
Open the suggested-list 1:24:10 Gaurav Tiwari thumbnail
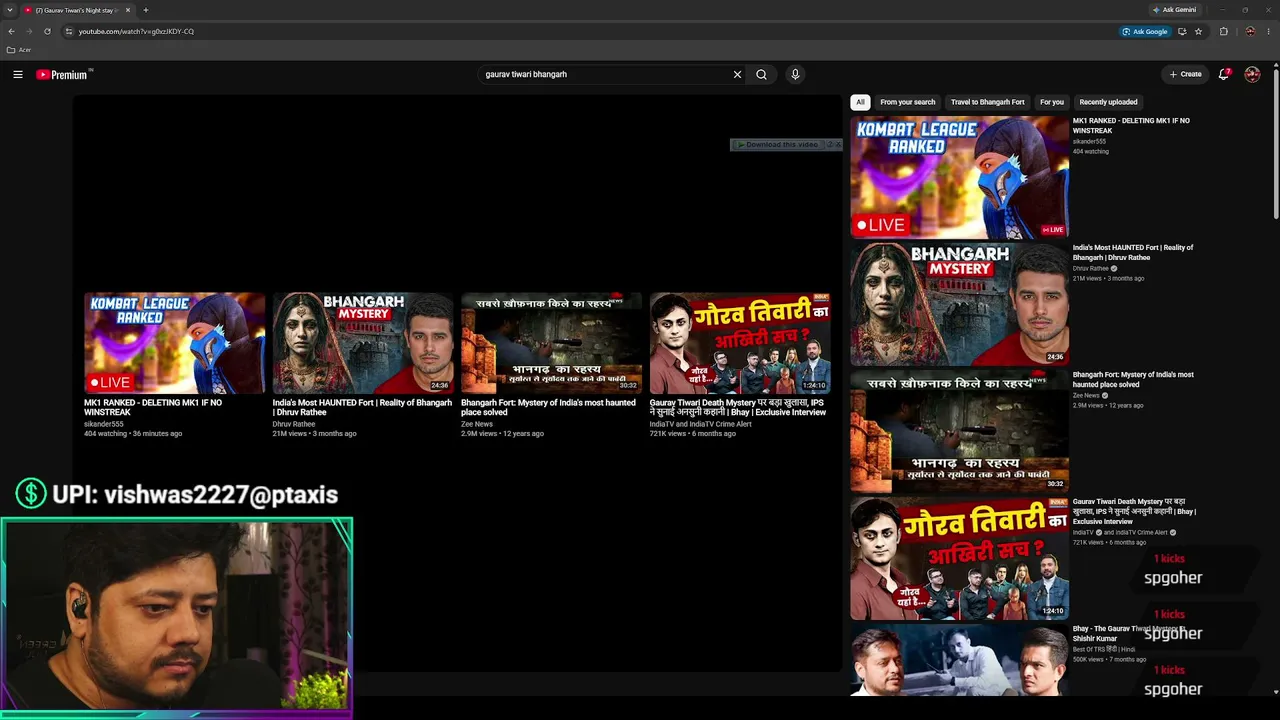[959, 558]
